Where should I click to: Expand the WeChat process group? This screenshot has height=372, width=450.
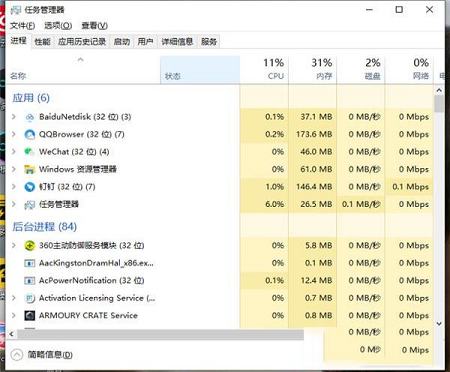pos(14,152)
